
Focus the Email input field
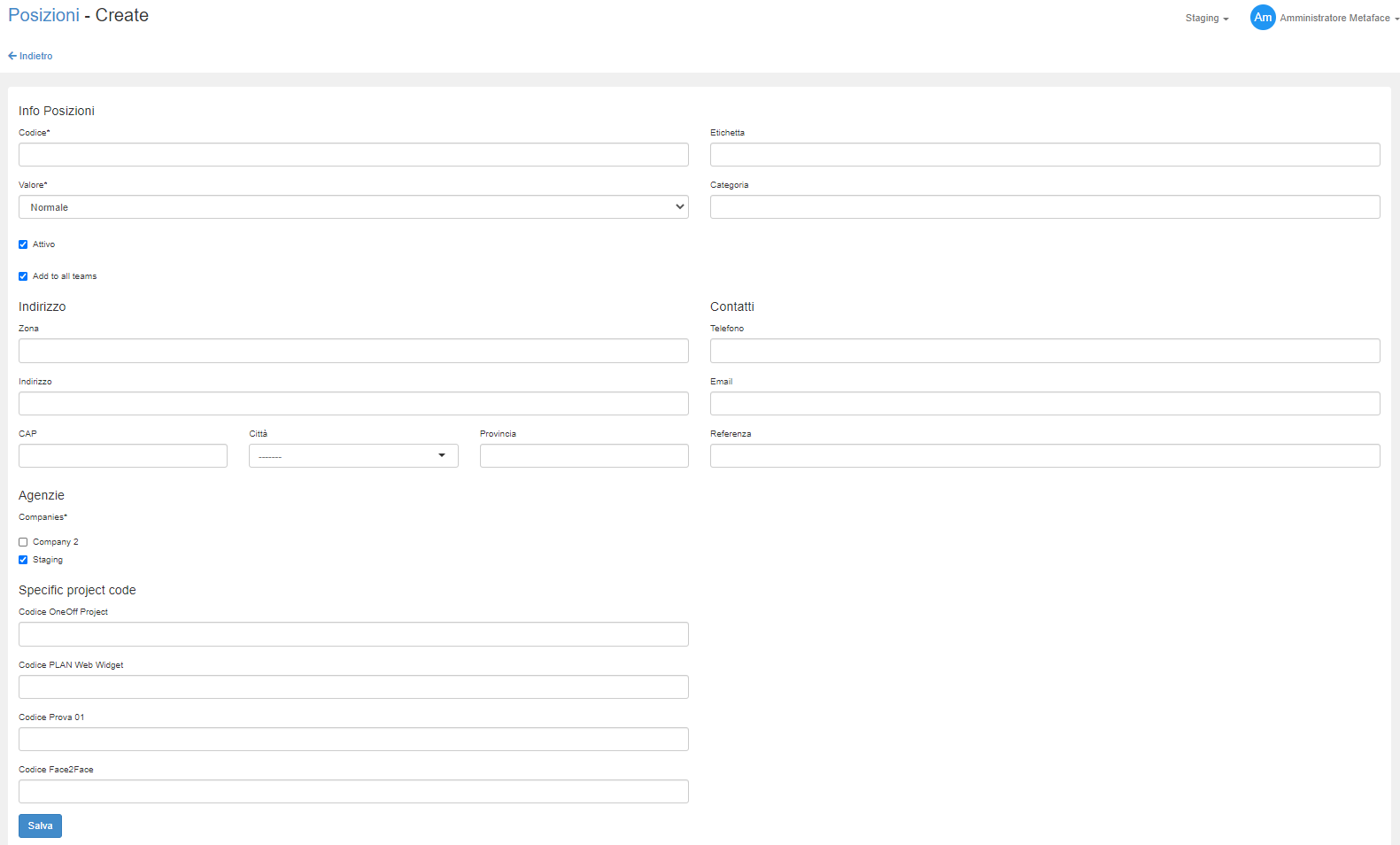point(1044,404)
